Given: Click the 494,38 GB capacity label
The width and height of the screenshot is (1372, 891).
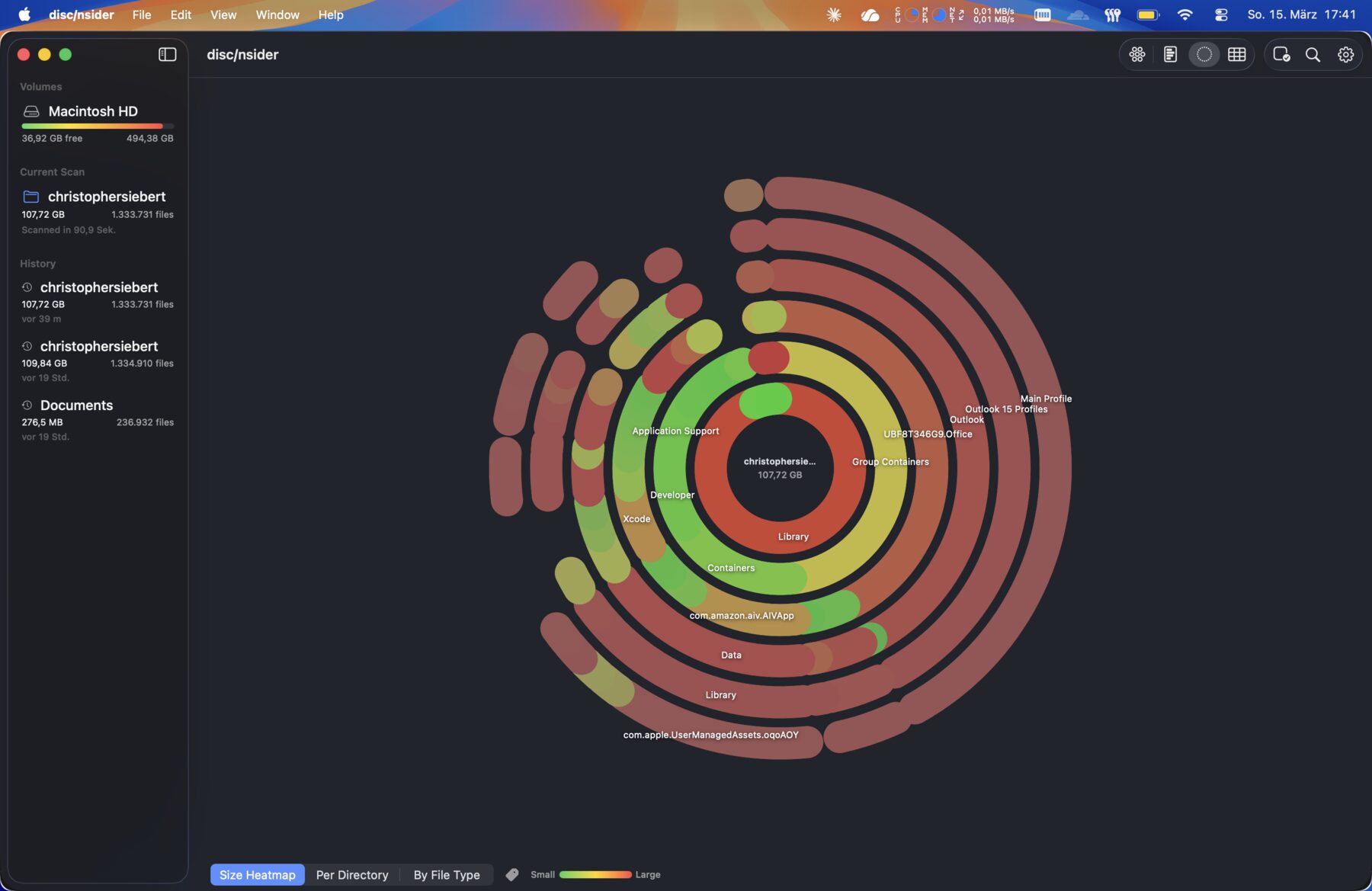Looking at the screenshot, I should 149,138.
